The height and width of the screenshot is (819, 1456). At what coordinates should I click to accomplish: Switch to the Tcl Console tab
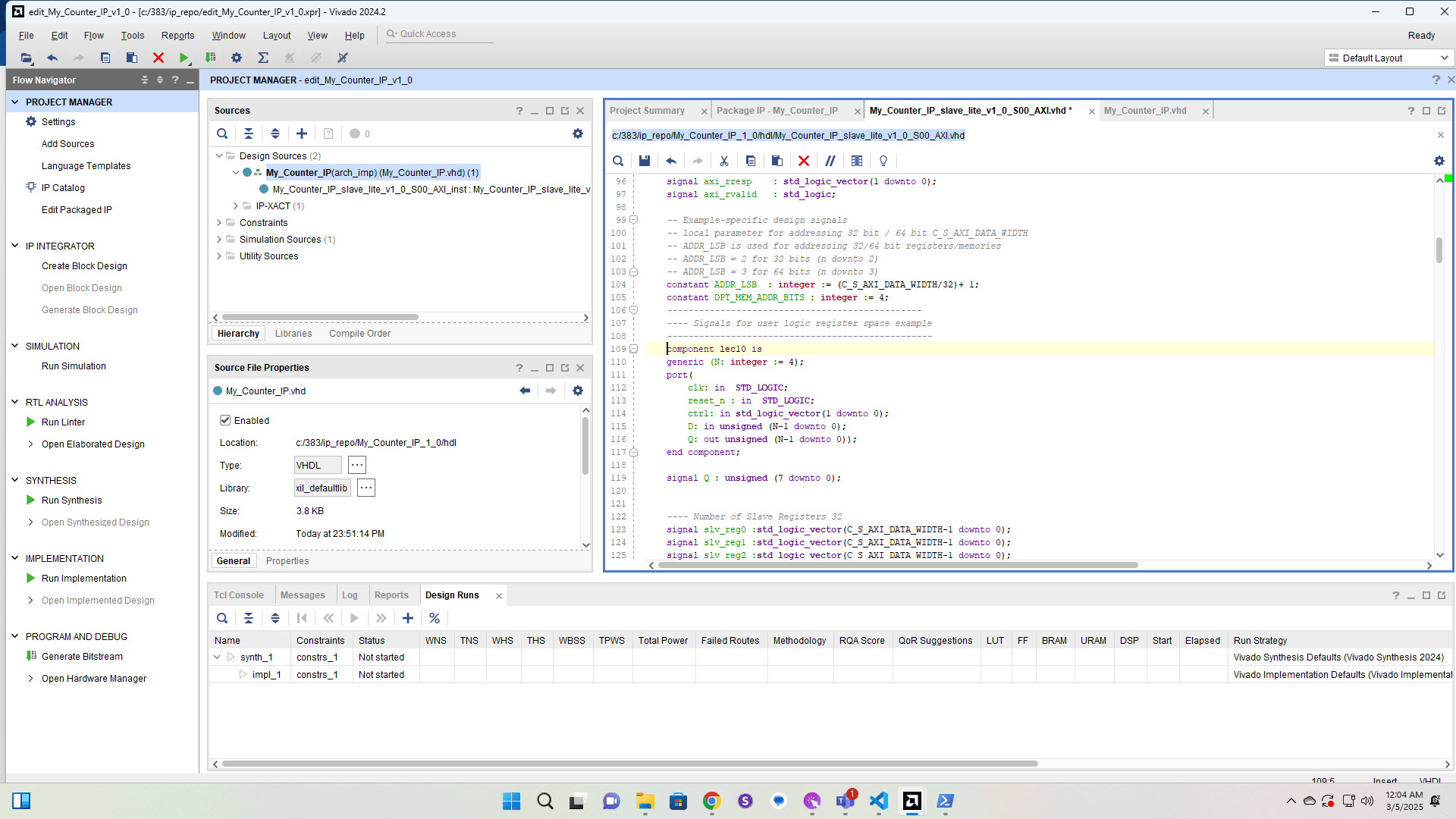coord(238,595)
